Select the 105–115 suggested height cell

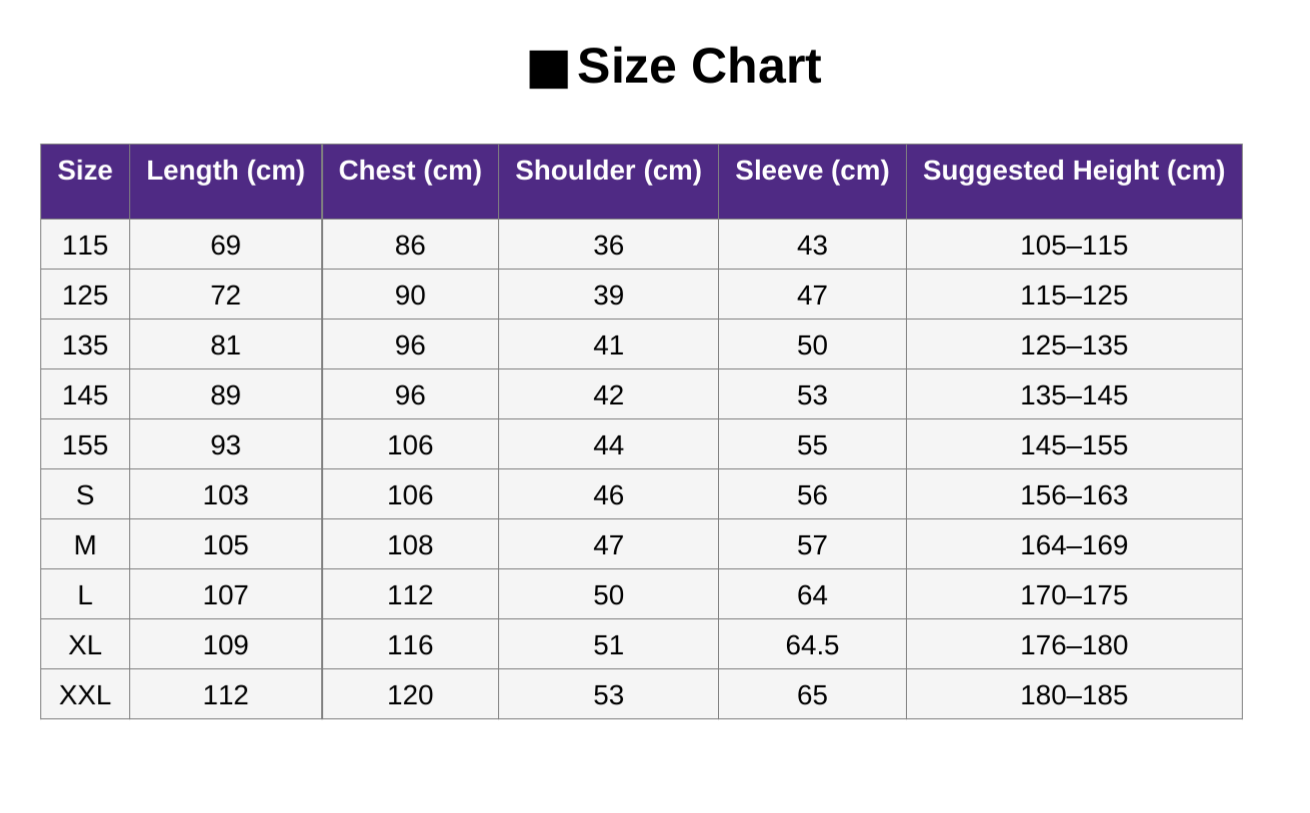1073,245
